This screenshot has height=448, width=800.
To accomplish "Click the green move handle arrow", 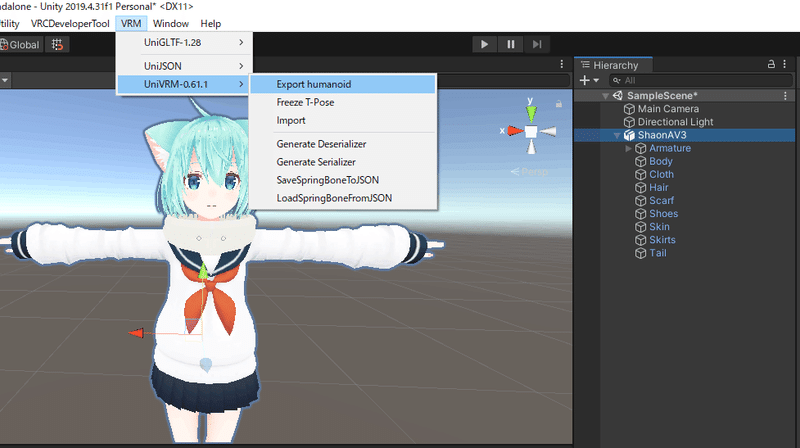I will tap(203, 271).
